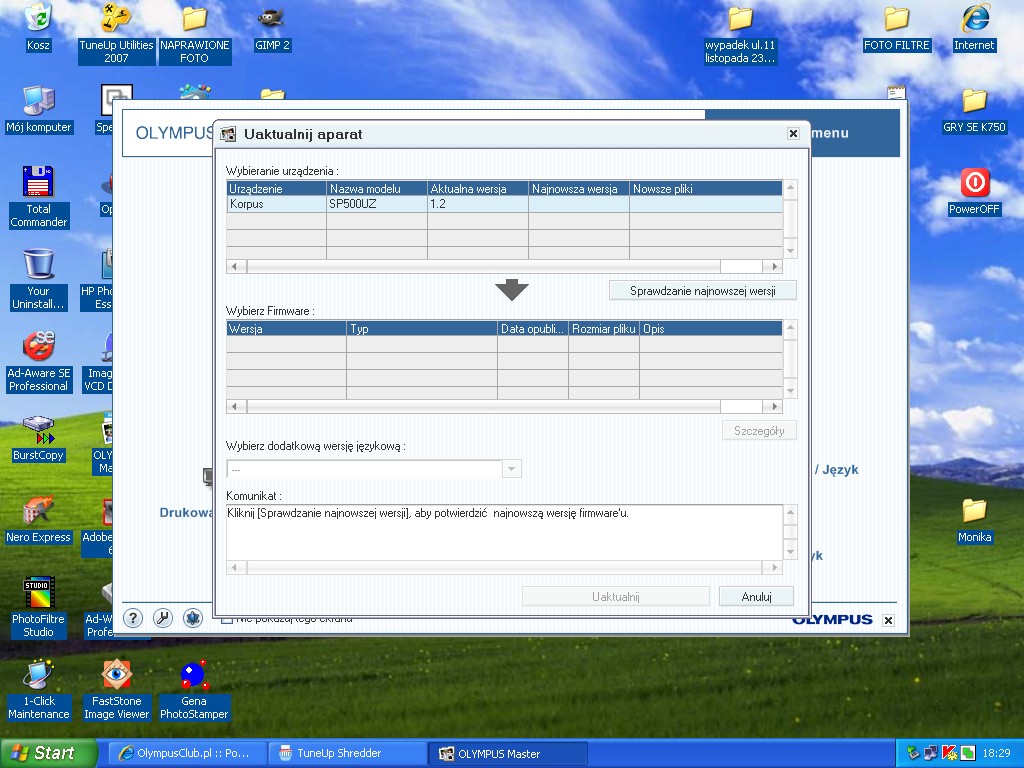This screenshot has width=1024, height=768.
Task: Click the Uaktualnij button
Action: (615, 596)
